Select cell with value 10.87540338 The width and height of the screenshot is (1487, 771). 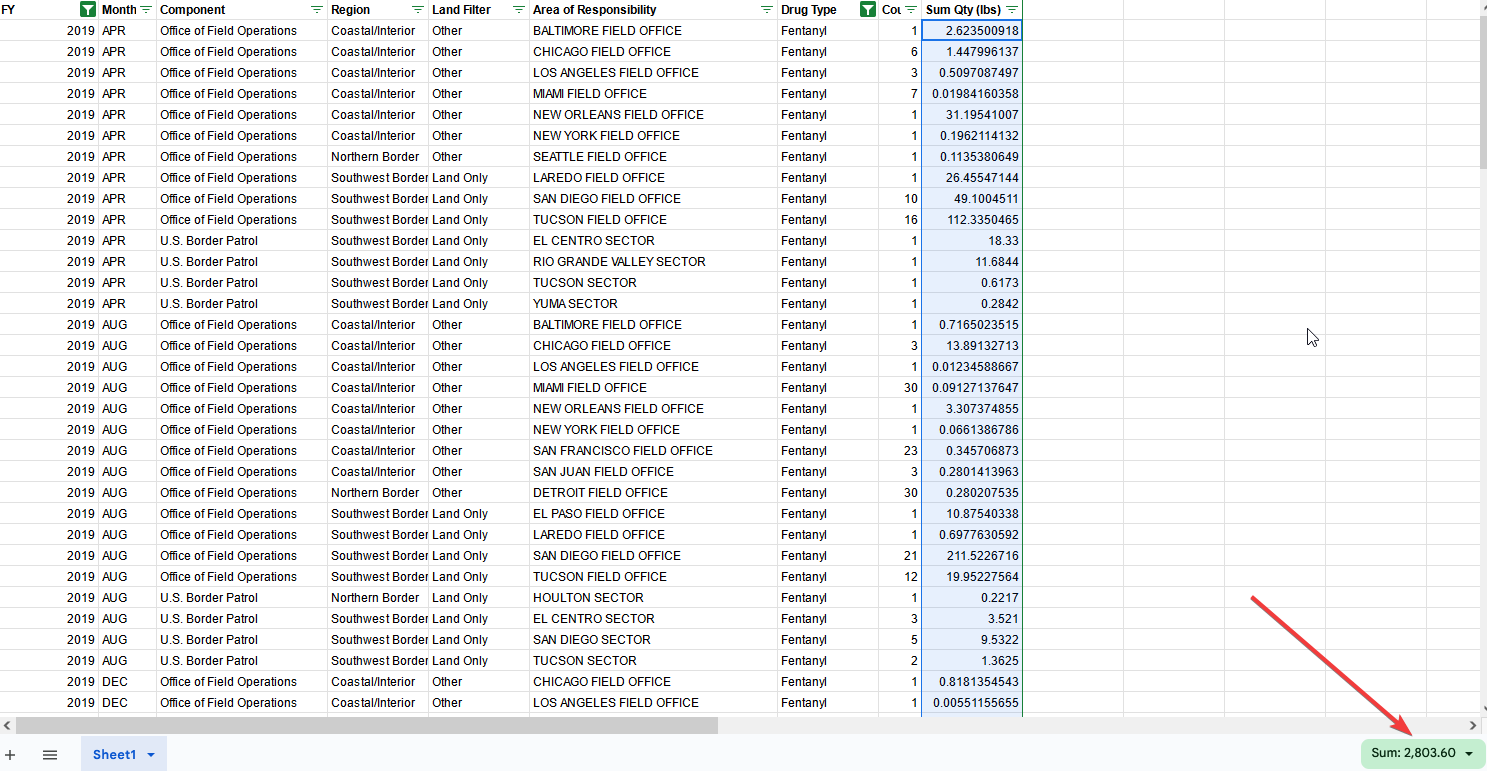point(972,514)
